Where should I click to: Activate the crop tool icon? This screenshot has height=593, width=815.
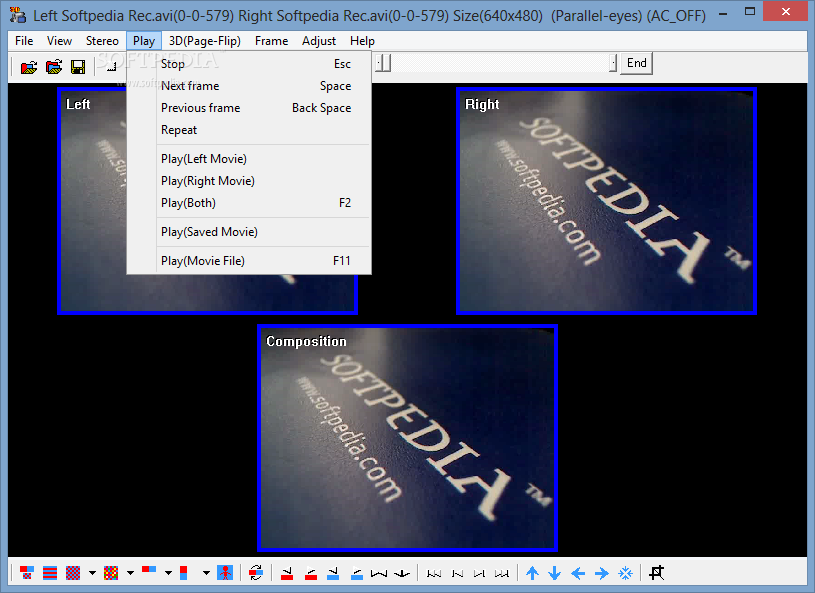(x=656, y=573)
